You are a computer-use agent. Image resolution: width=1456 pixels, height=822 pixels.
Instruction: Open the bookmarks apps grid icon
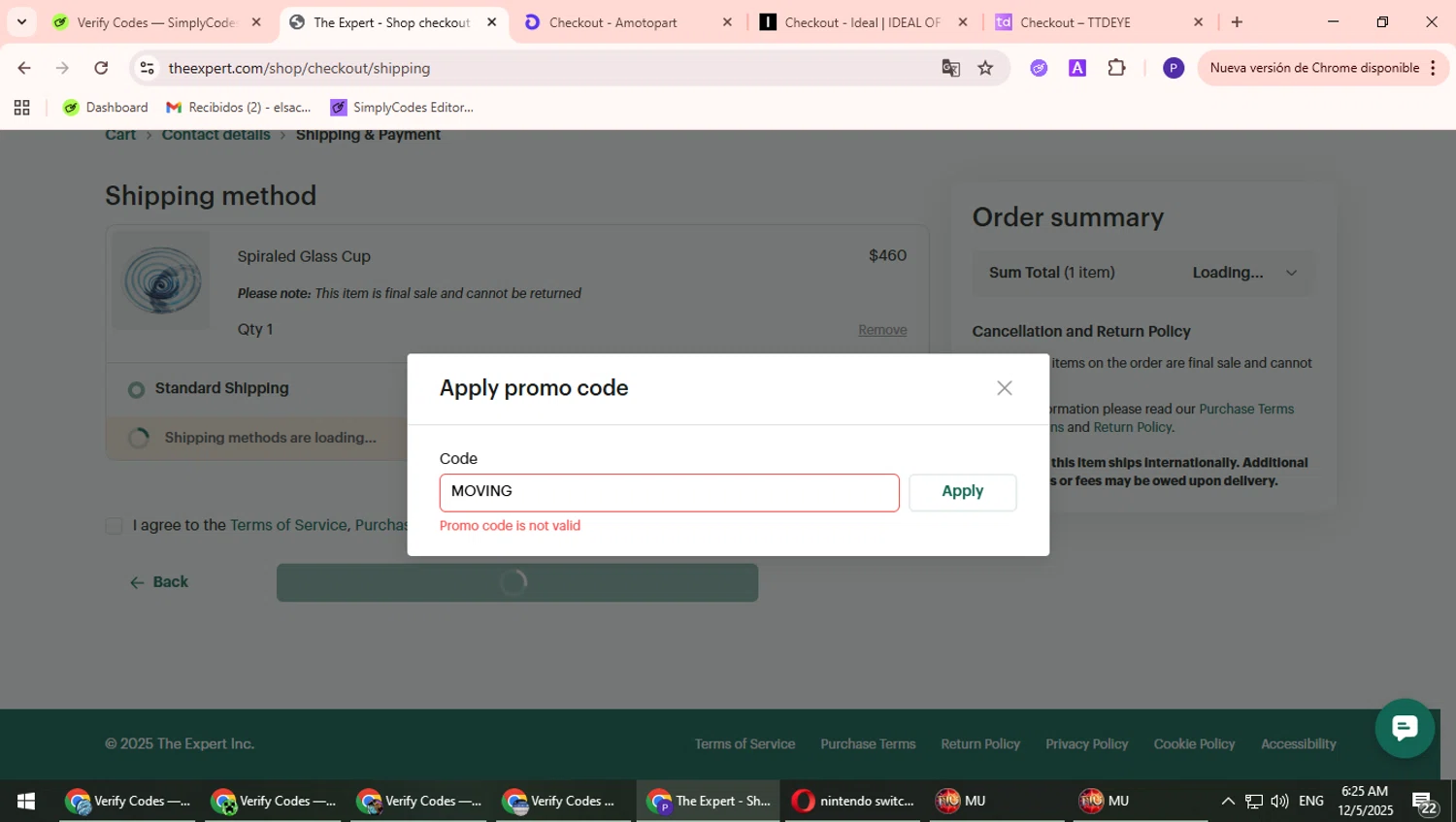click(21, 108)
